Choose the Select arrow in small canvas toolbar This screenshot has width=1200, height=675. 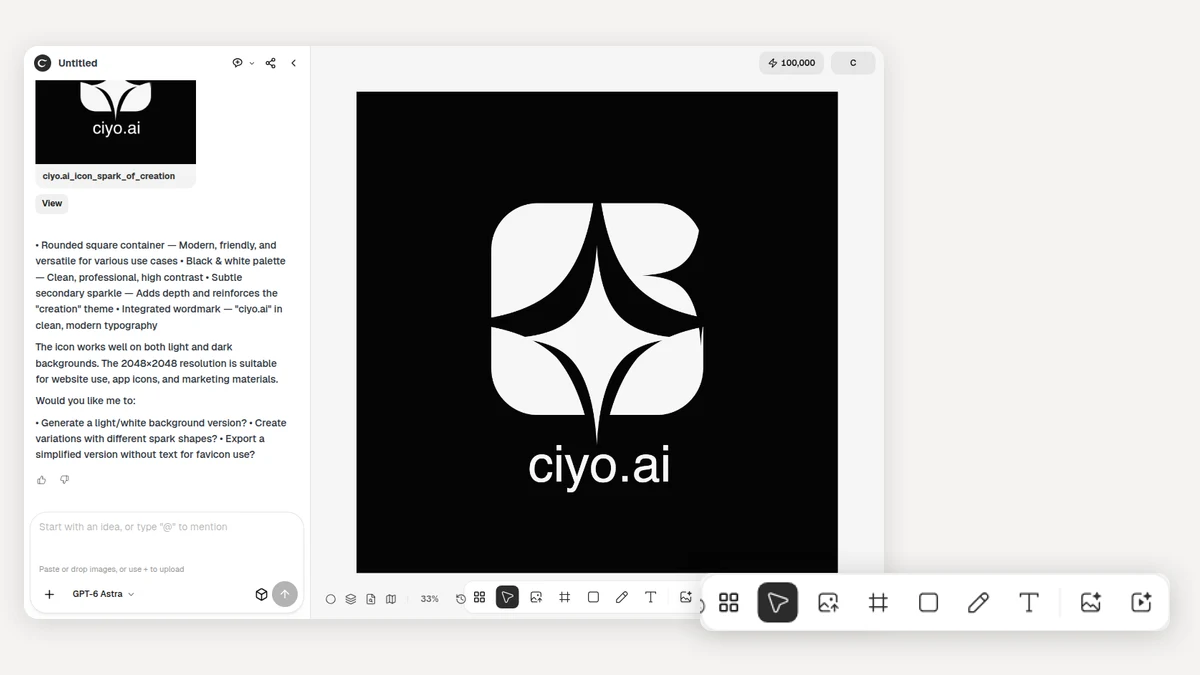coord(507,597)
